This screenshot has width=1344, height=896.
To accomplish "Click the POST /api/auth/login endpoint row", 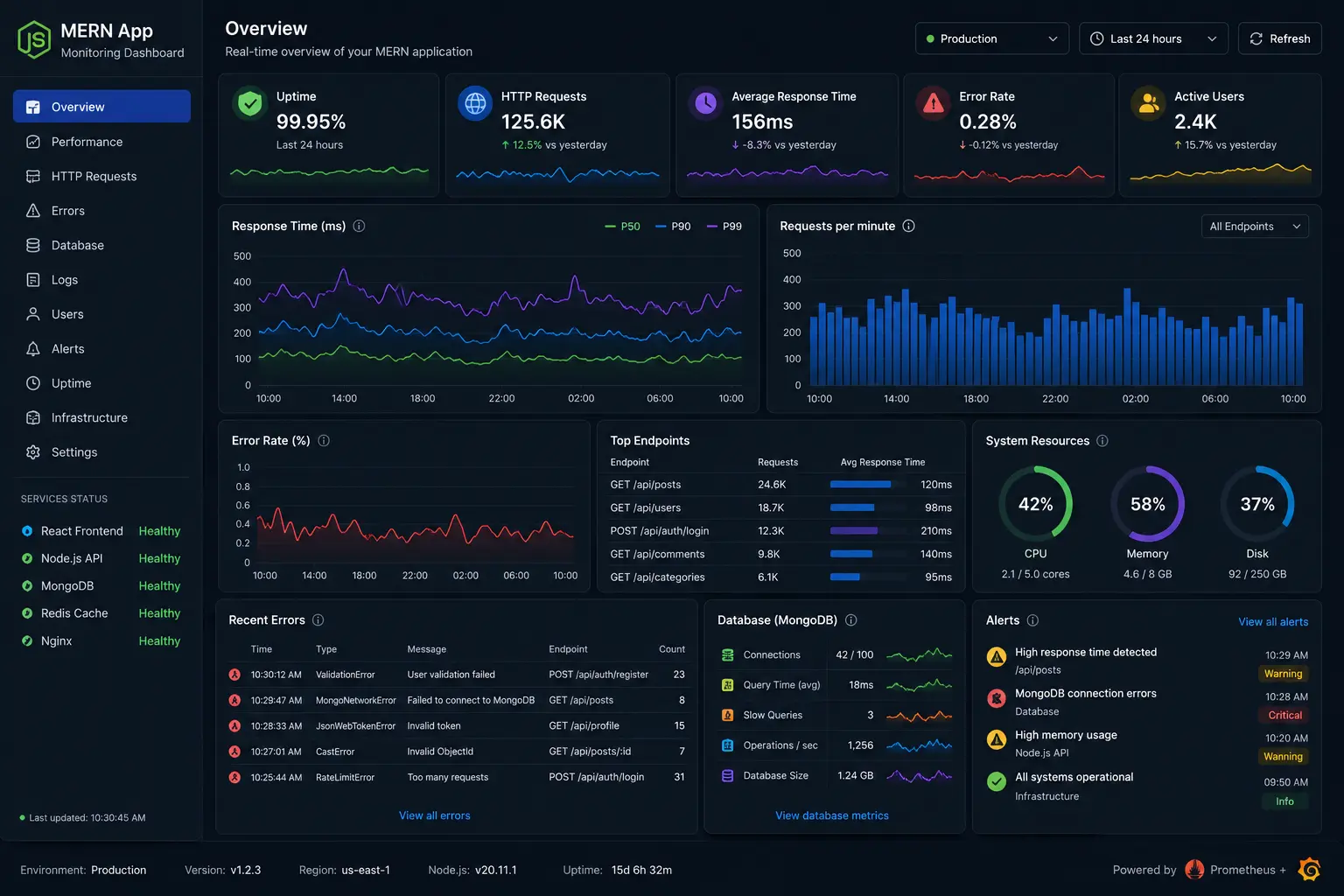I will (781, 531).
